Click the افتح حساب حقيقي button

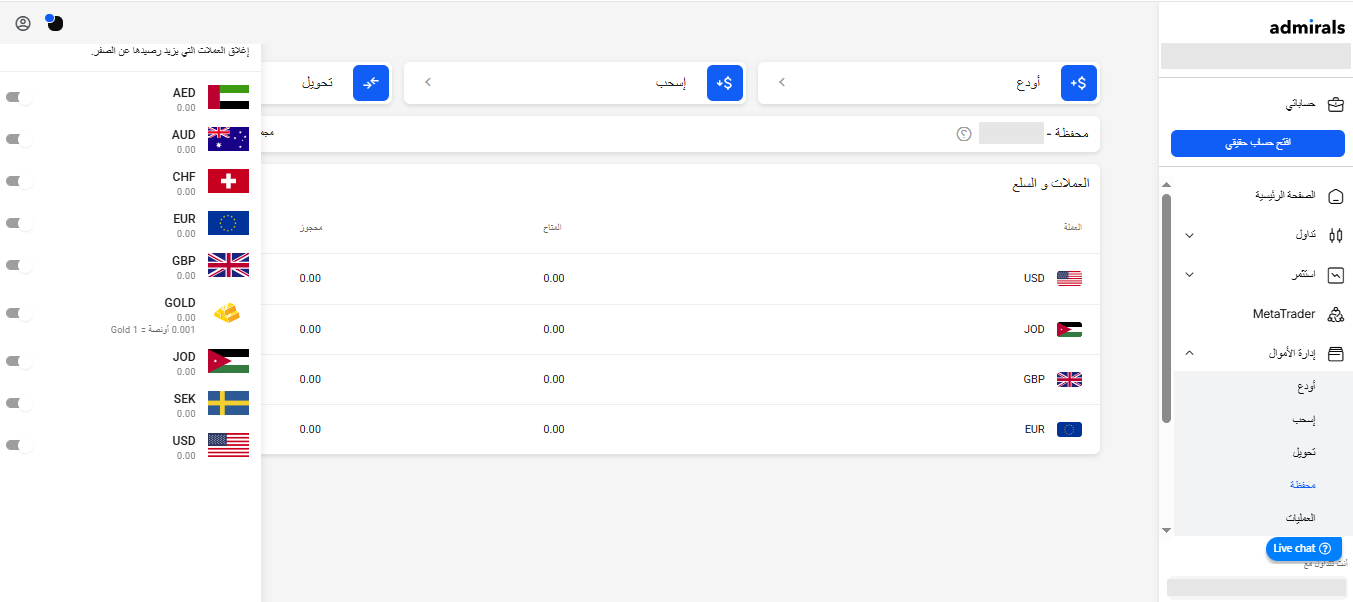pos(1258,144)
